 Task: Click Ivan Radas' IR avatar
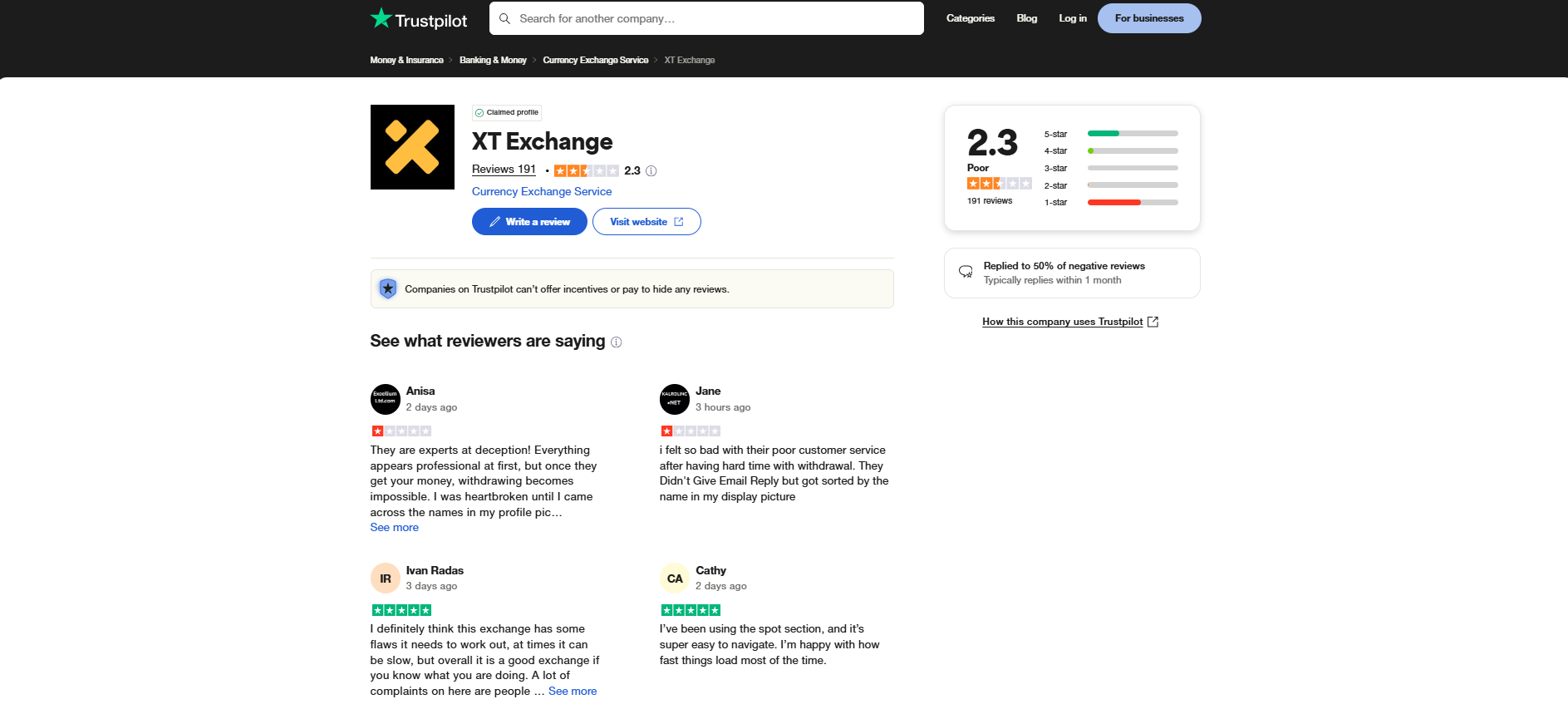(385, 579)
